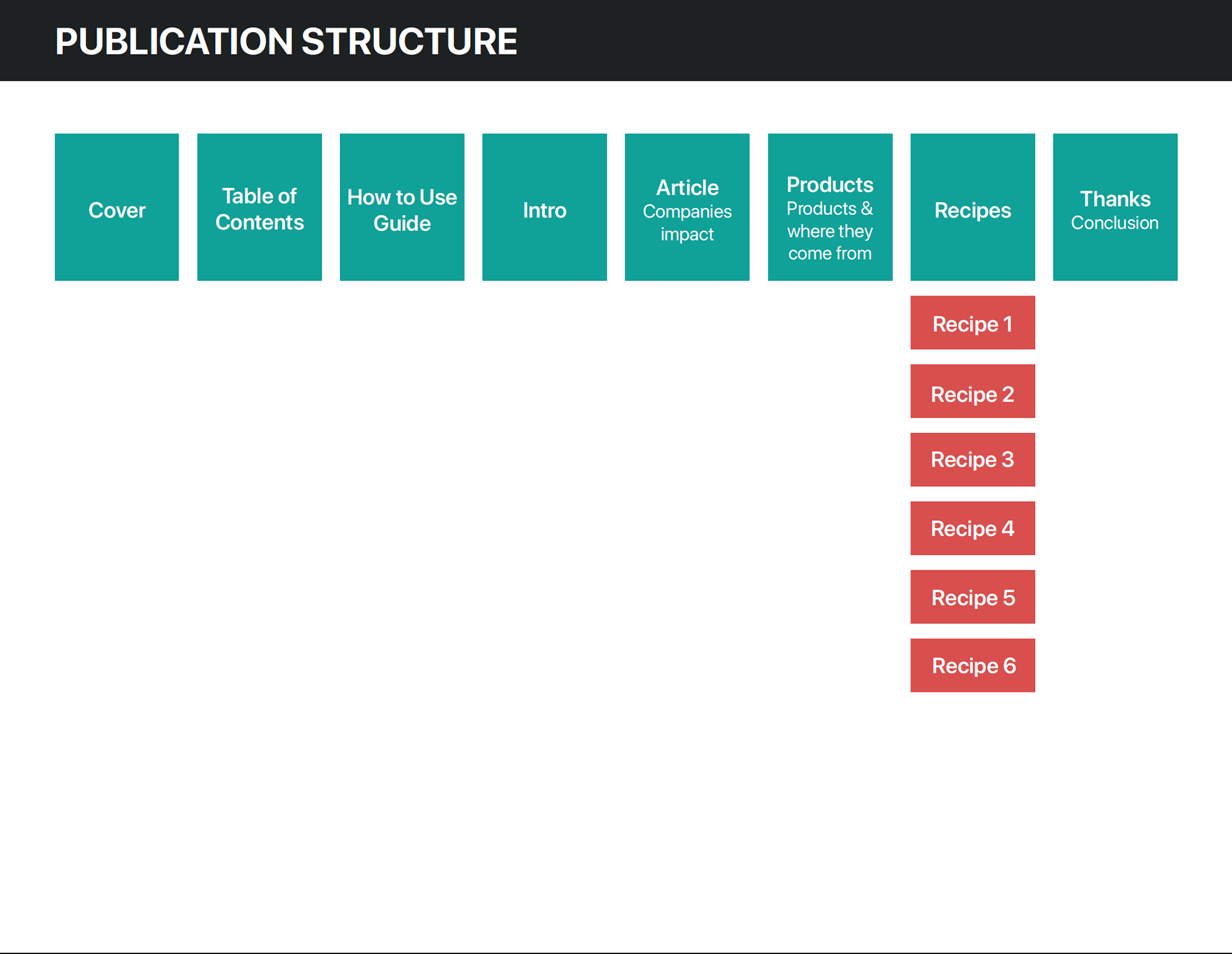Click the Thanks Conclusion block
The image size is (1232, 954).
[x=1115, y=207]
